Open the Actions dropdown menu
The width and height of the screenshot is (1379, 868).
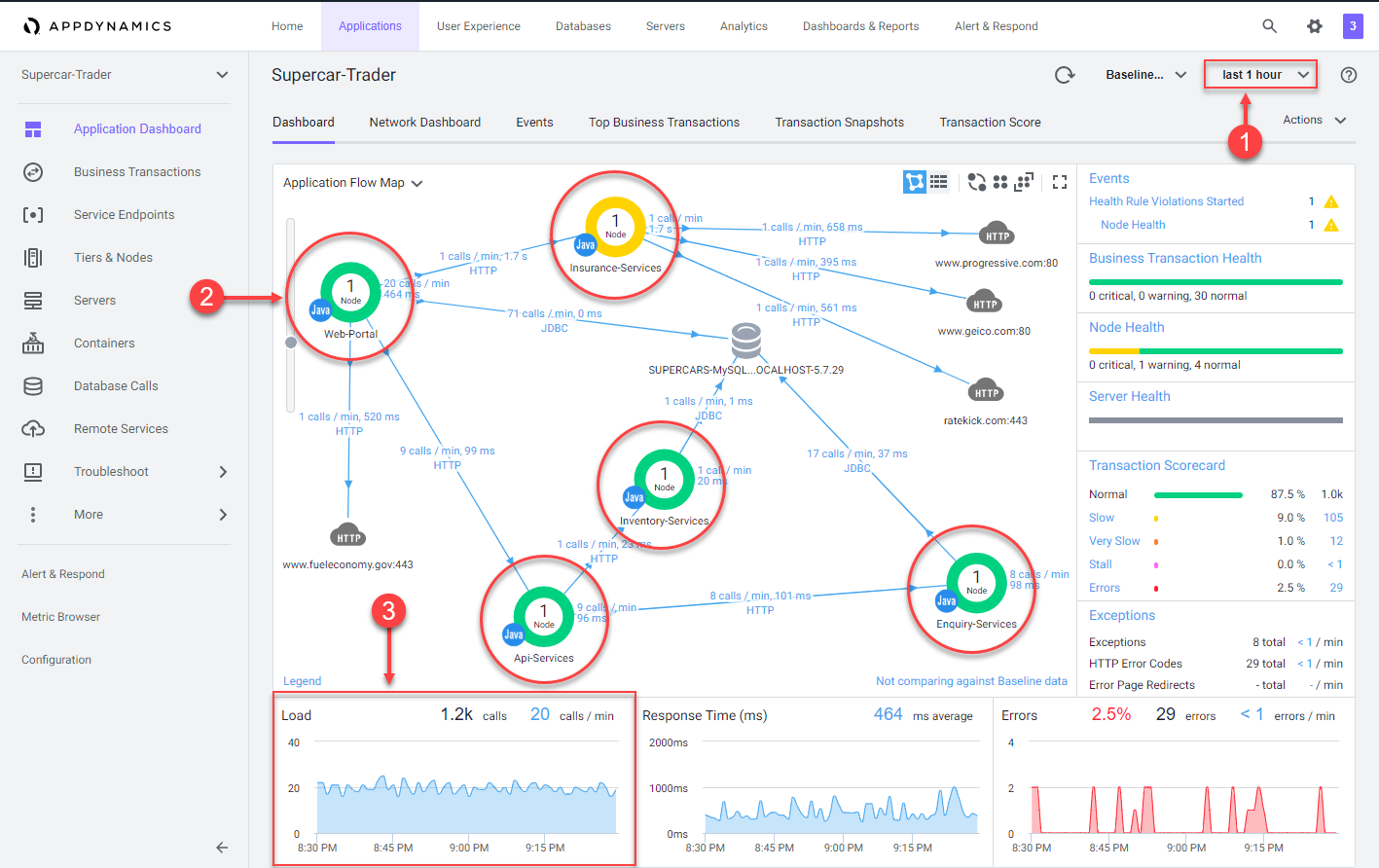pos(1315,120)
